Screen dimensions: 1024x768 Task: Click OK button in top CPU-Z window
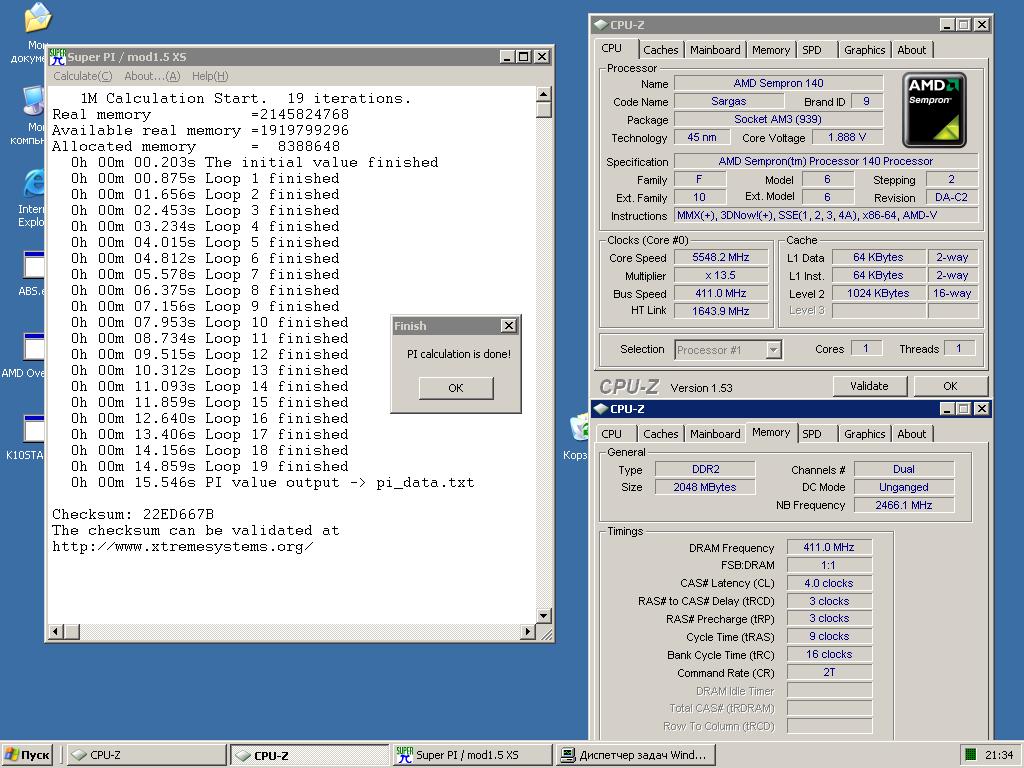click(x=950, y=386)
